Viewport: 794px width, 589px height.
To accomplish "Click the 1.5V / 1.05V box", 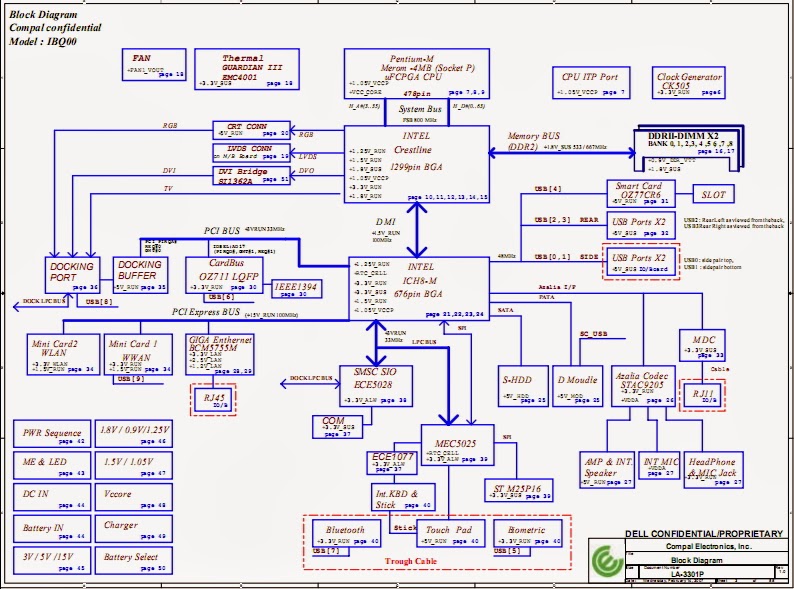I will 134,465.
